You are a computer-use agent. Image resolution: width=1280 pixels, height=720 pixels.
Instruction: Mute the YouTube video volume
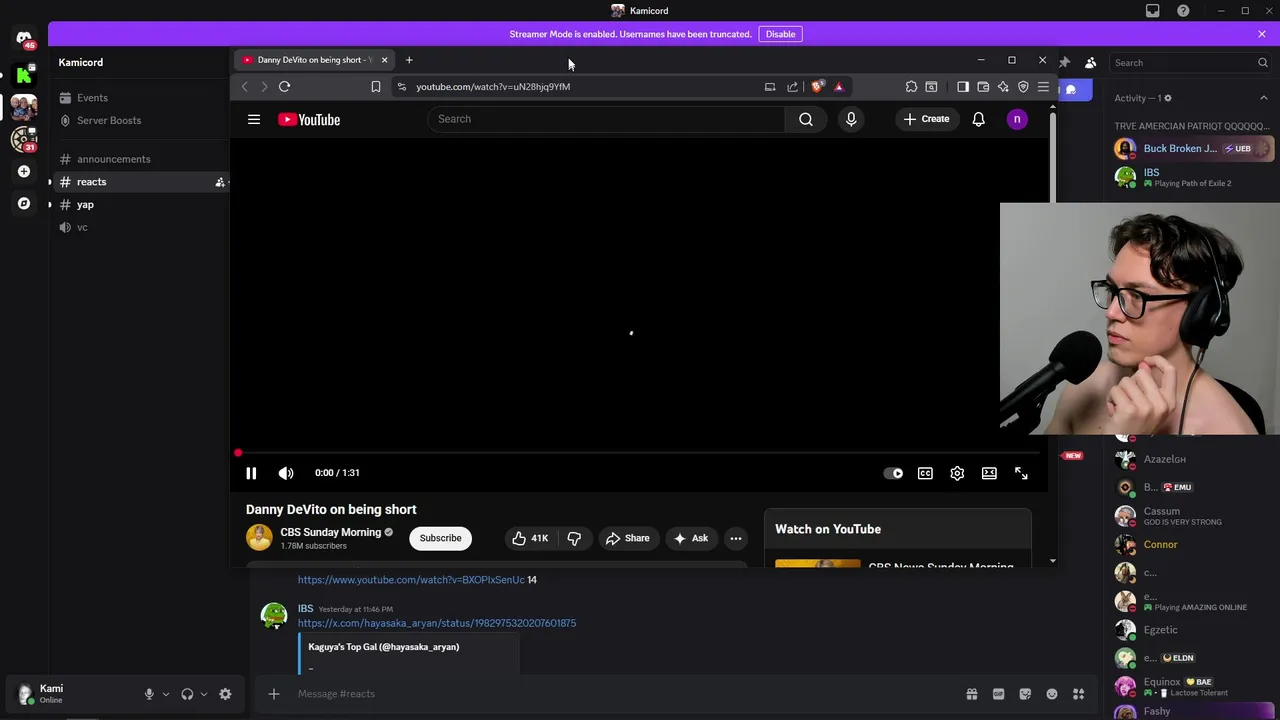[x=286, y=473]
